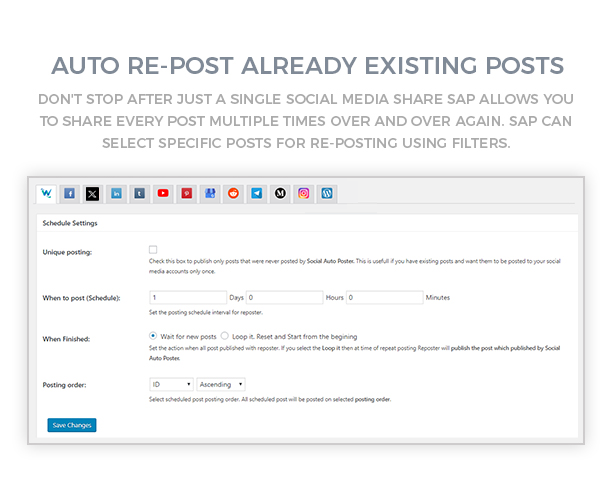Expand the Ascending order dropdown

[x=221, y=384]
